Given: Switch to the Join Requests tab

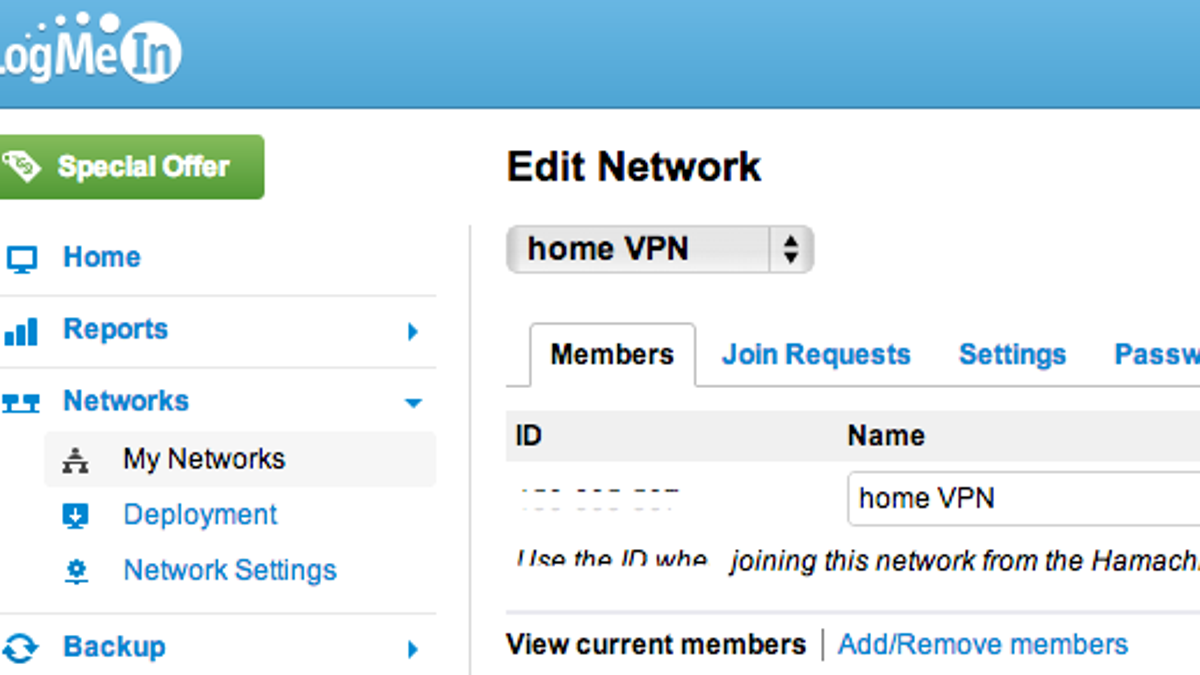Looking at the screenshot, I should click(816, 355).
